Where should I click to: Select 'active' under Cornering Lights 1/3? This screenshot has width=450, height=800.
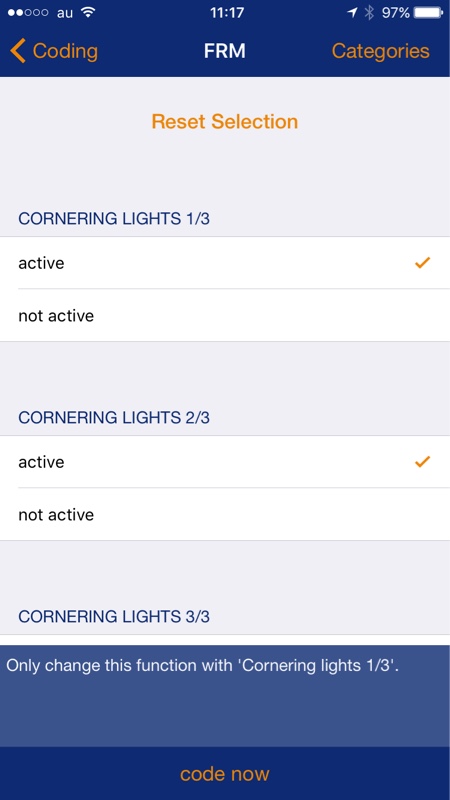225,263
